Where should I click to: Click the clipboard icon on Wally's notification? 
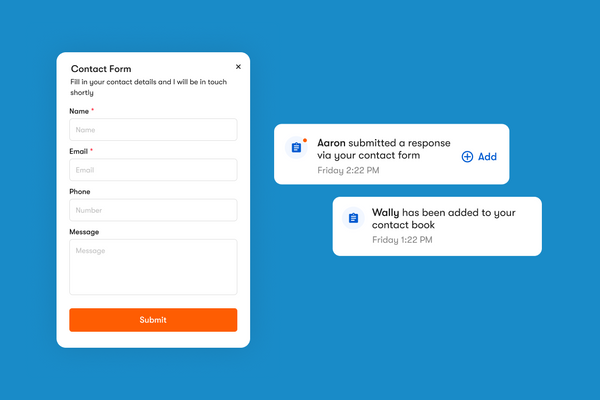(x=353, y=218)
